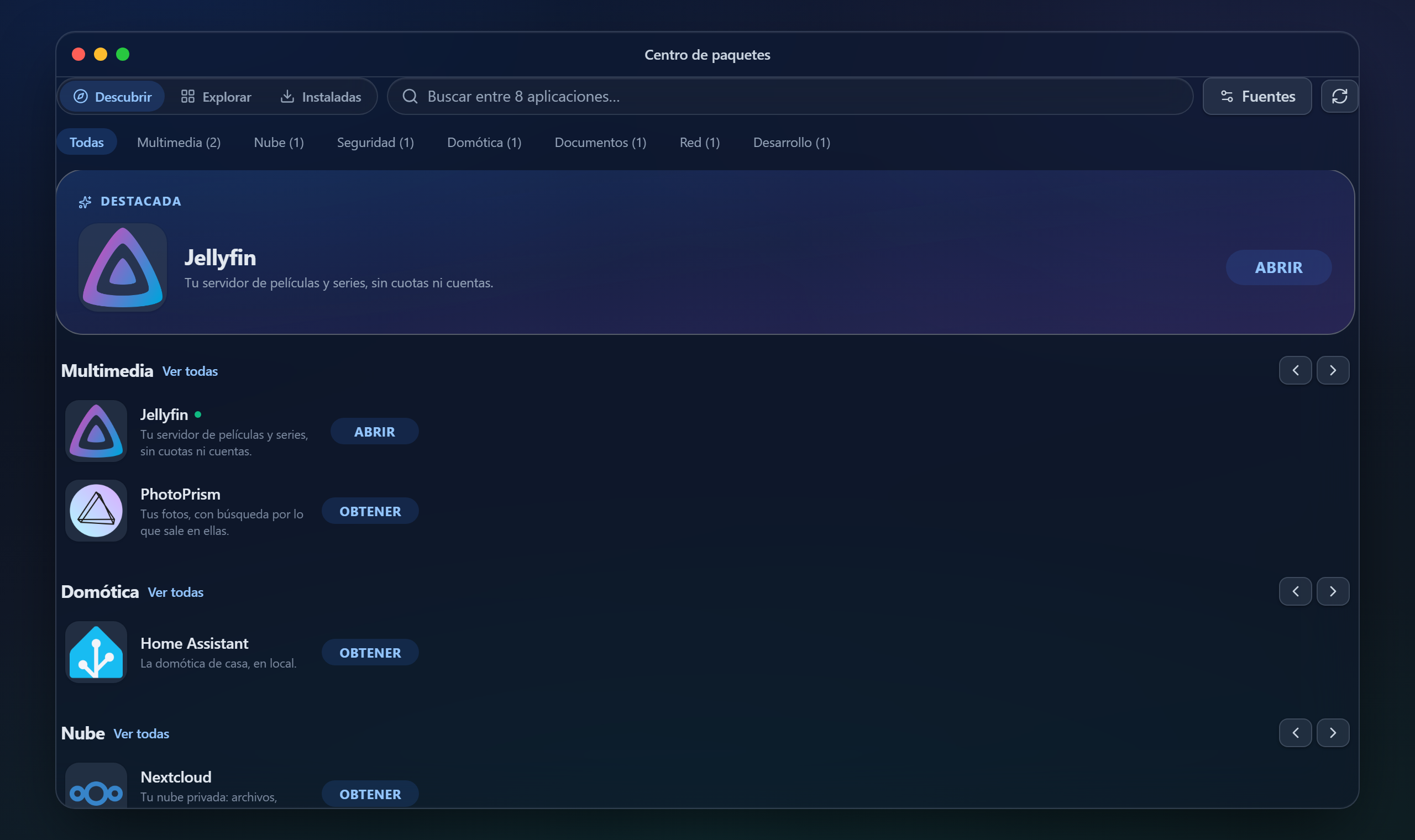Switch to the Instaladas tab

point(321,97)
